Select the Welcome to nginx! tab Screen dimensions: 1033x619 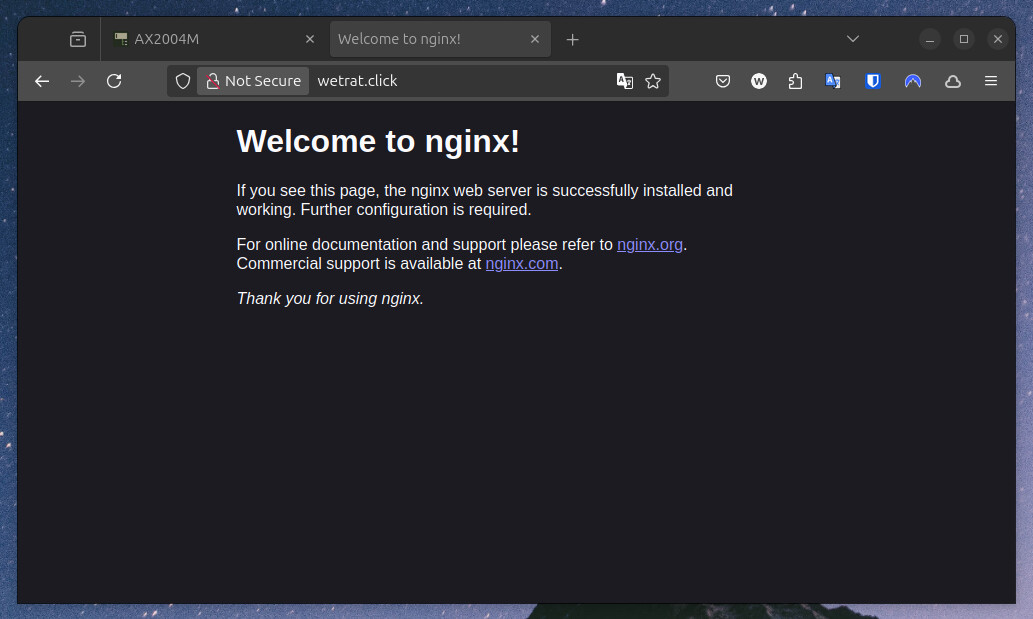coord(440,40)
